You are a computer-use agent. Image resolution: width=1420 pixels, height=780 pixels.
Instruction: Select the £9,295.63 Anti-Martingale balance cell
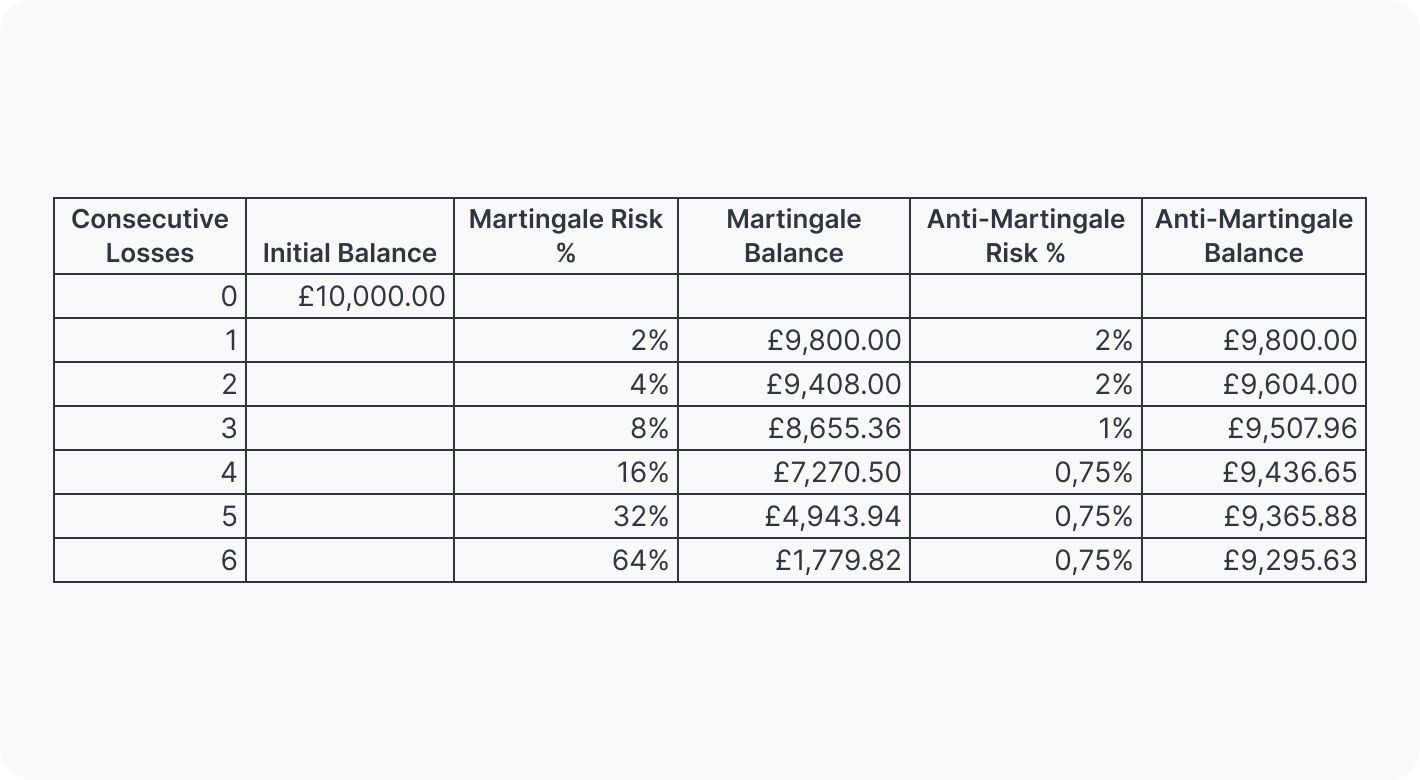click(1289, 561)
